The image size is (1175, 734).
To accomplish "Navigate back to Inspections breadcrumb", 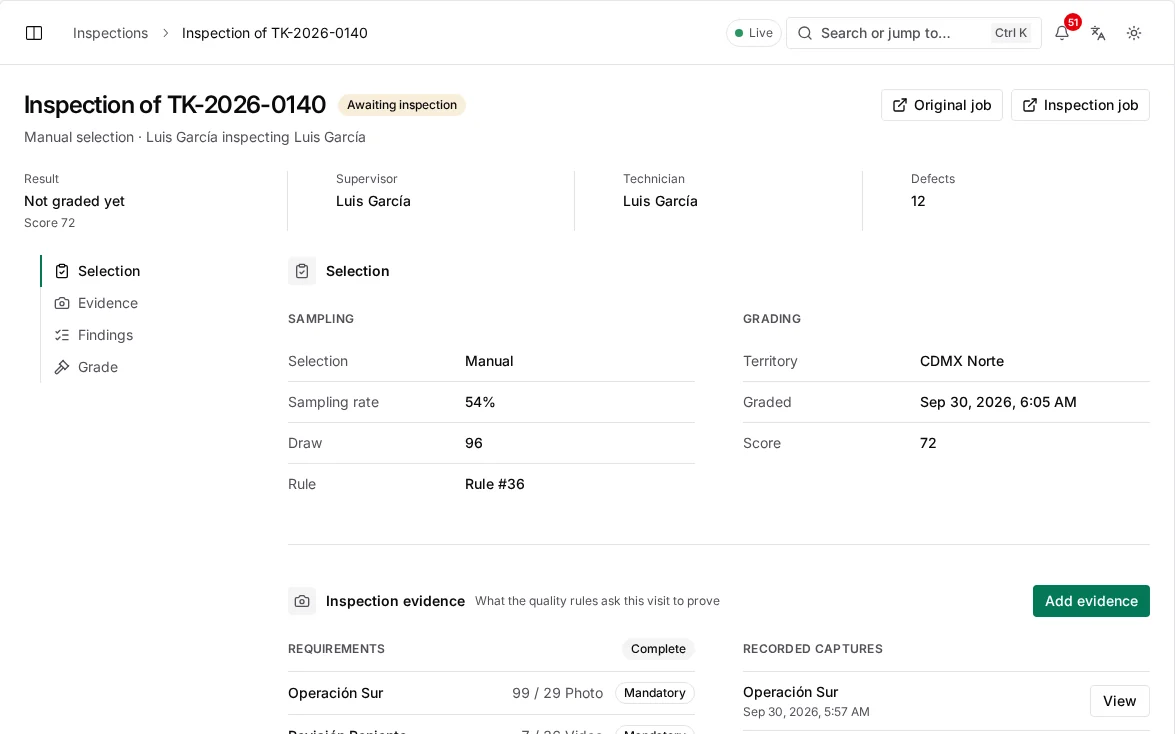I will 110,33.
